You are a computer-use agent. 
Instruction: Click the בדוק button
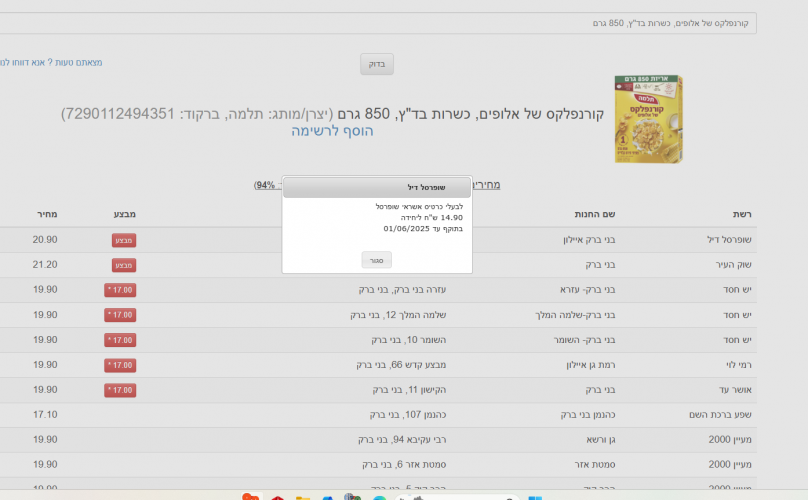[x=377, y=64]
